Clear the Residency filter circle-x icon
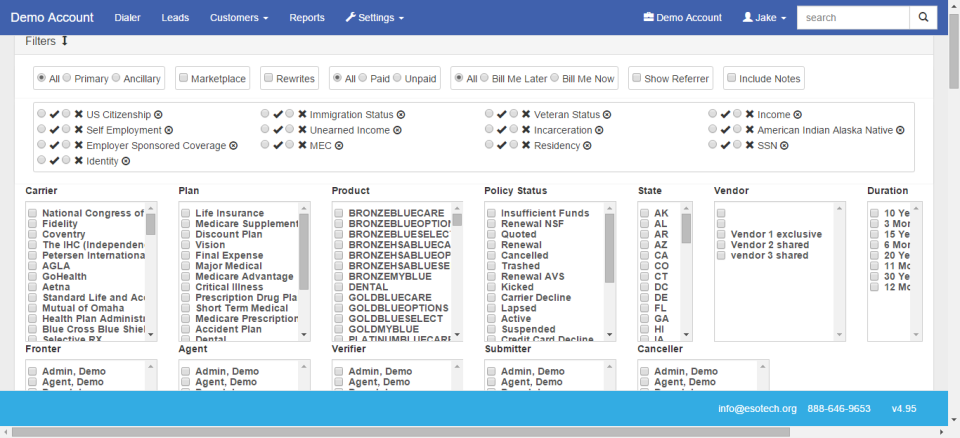The height and width of the screenshot is (438, 960). tap(587, 146)
